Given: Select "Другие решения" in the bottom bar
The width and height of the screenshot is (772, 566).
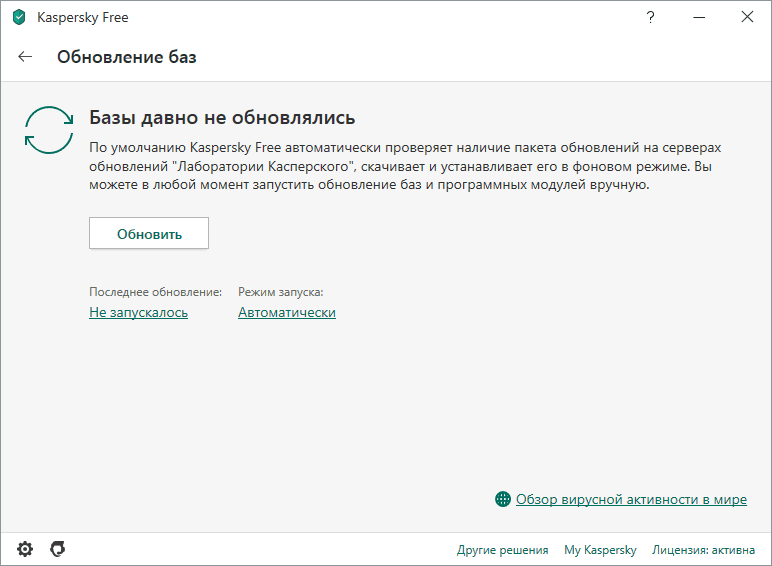Looking at the screenshot, I should pos(502,550).
